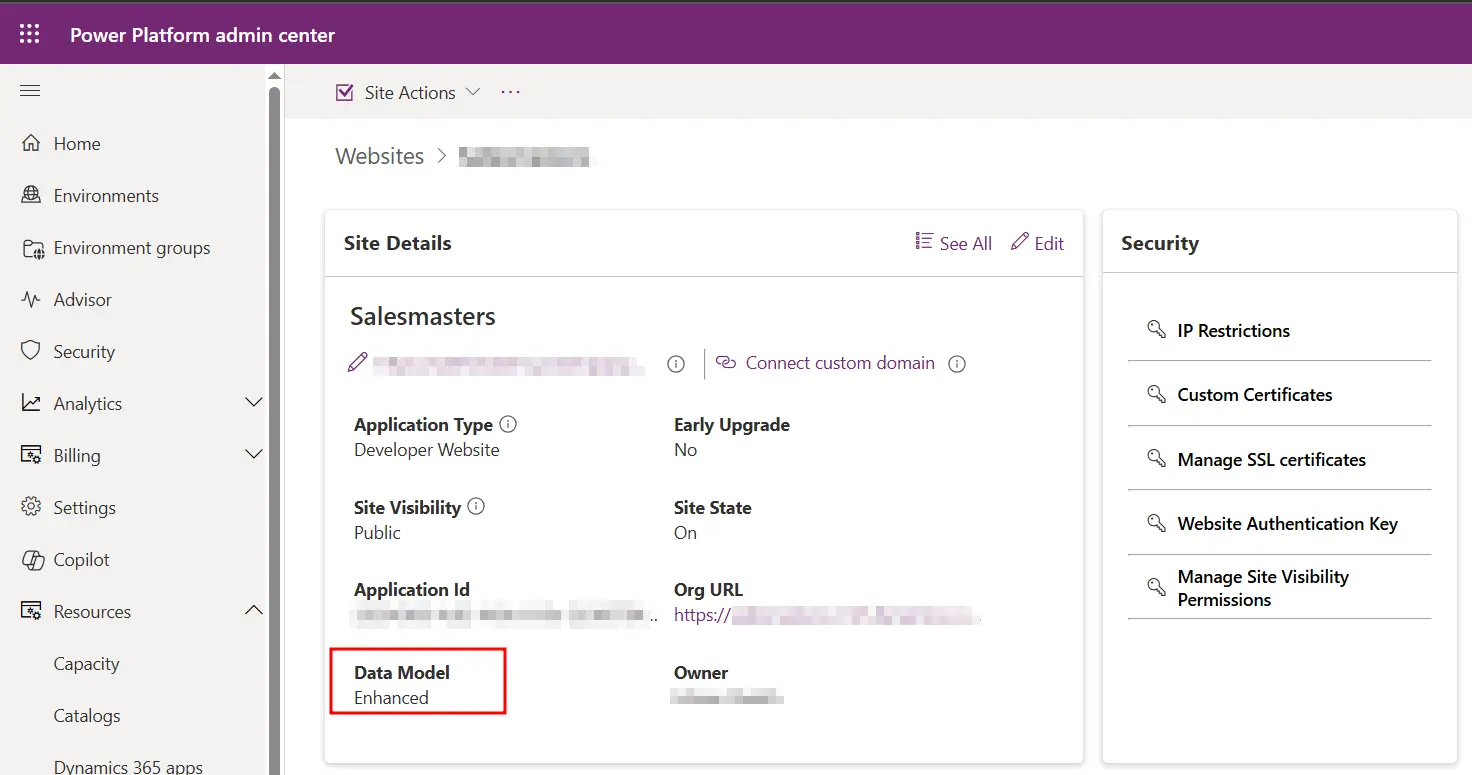Click Power Platform admin center title
1472x775 pixels.
point(202,35)
